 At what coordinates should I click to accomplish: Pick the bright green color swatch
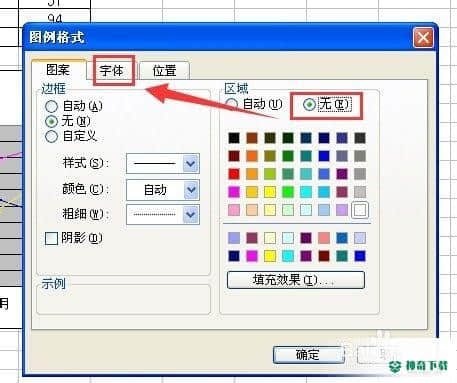pos(288,192)
